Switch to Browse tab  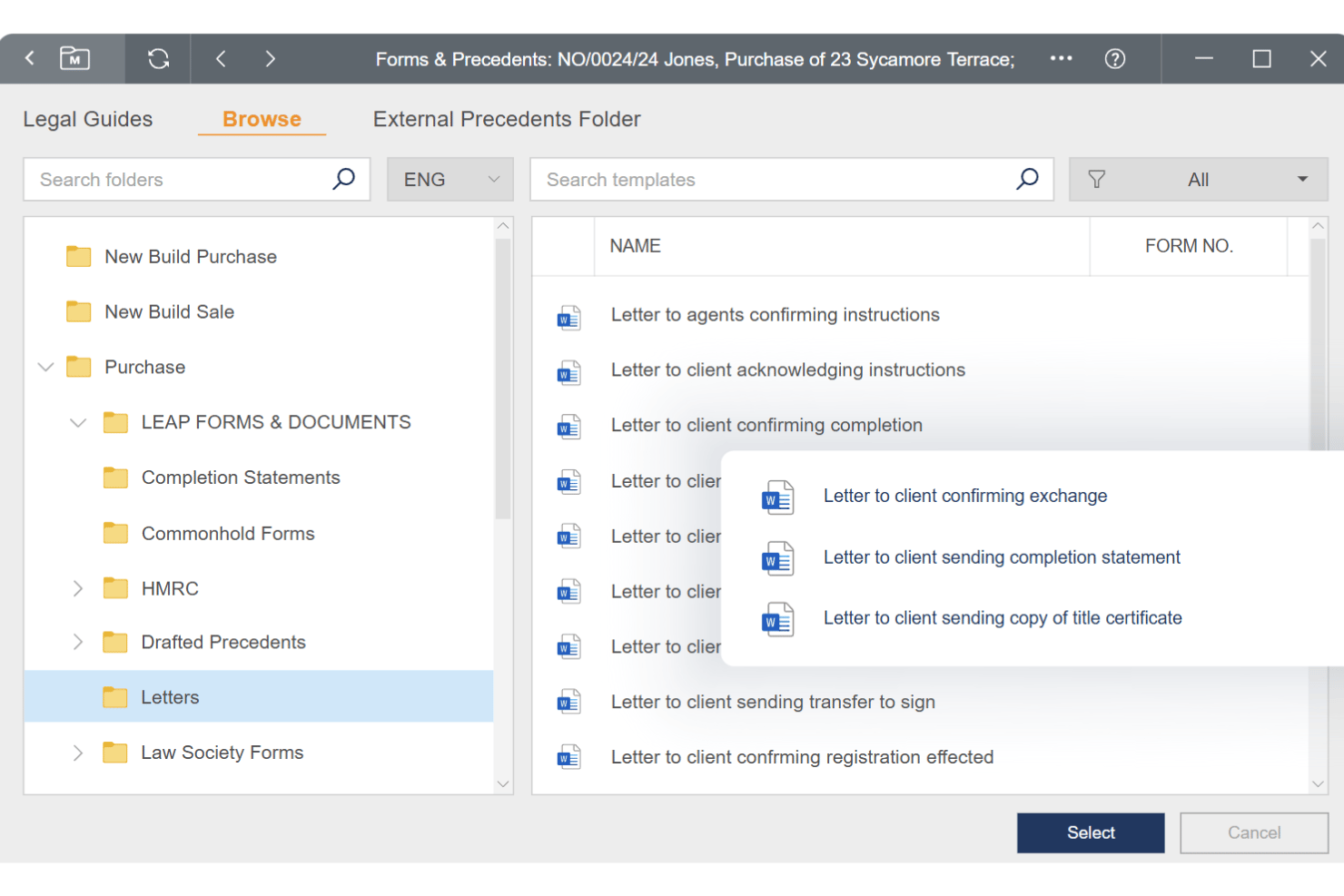(x=262, y=119)
